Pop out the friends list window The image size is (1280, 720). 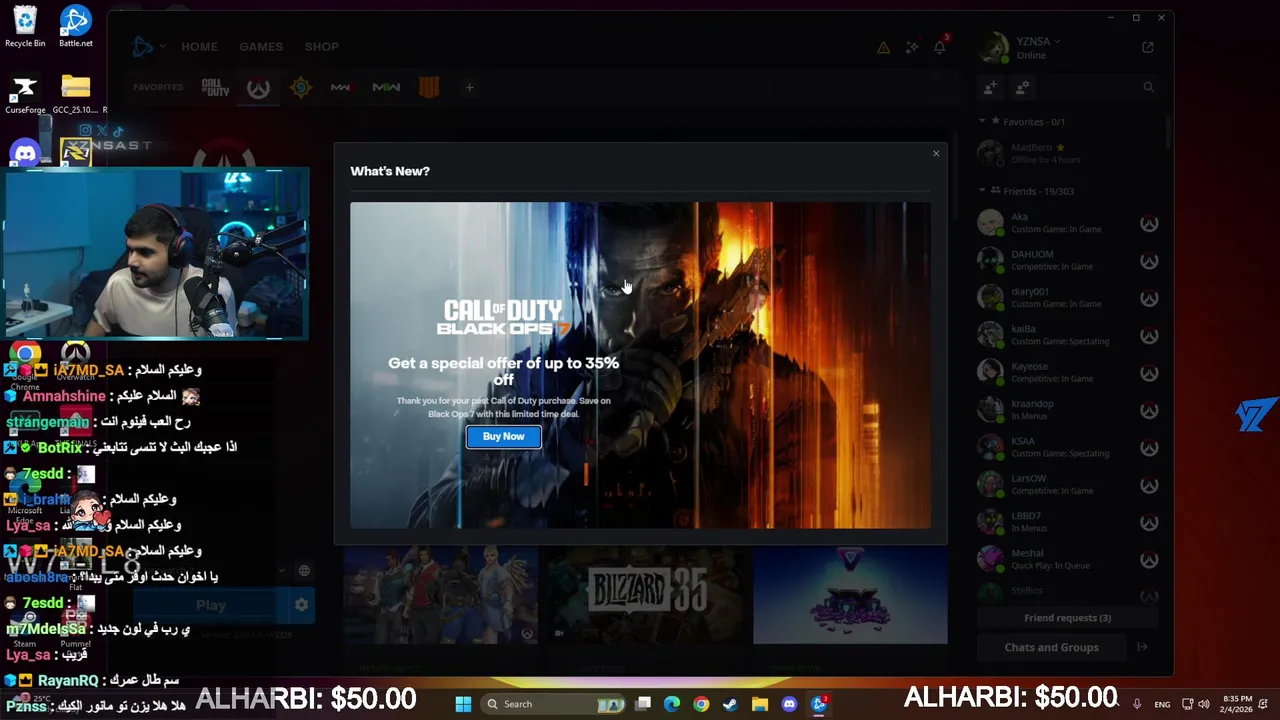pyautogui.click(x=1148, y=47)
